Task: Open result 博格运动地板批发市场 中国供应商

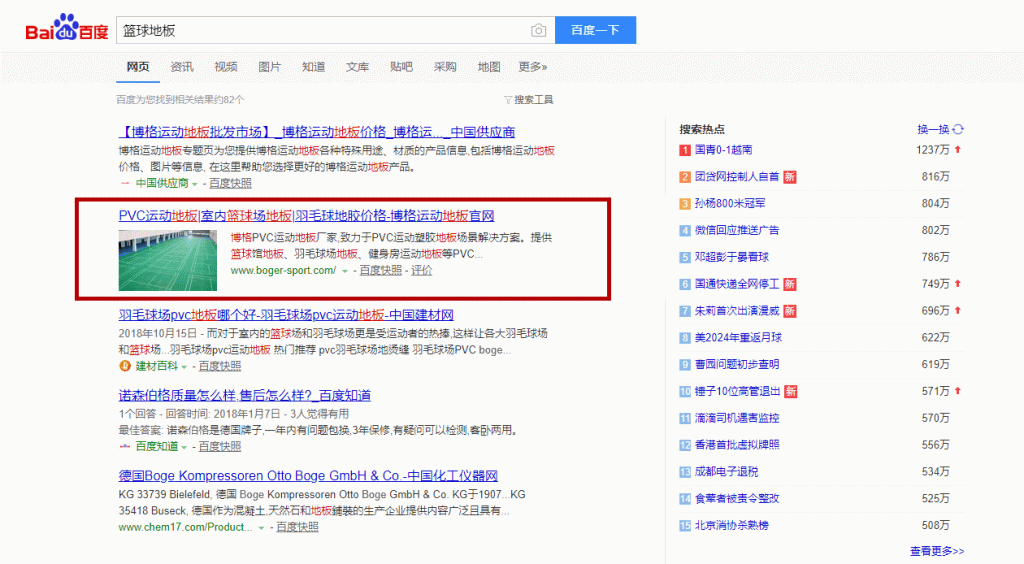Action: point(317,132)
